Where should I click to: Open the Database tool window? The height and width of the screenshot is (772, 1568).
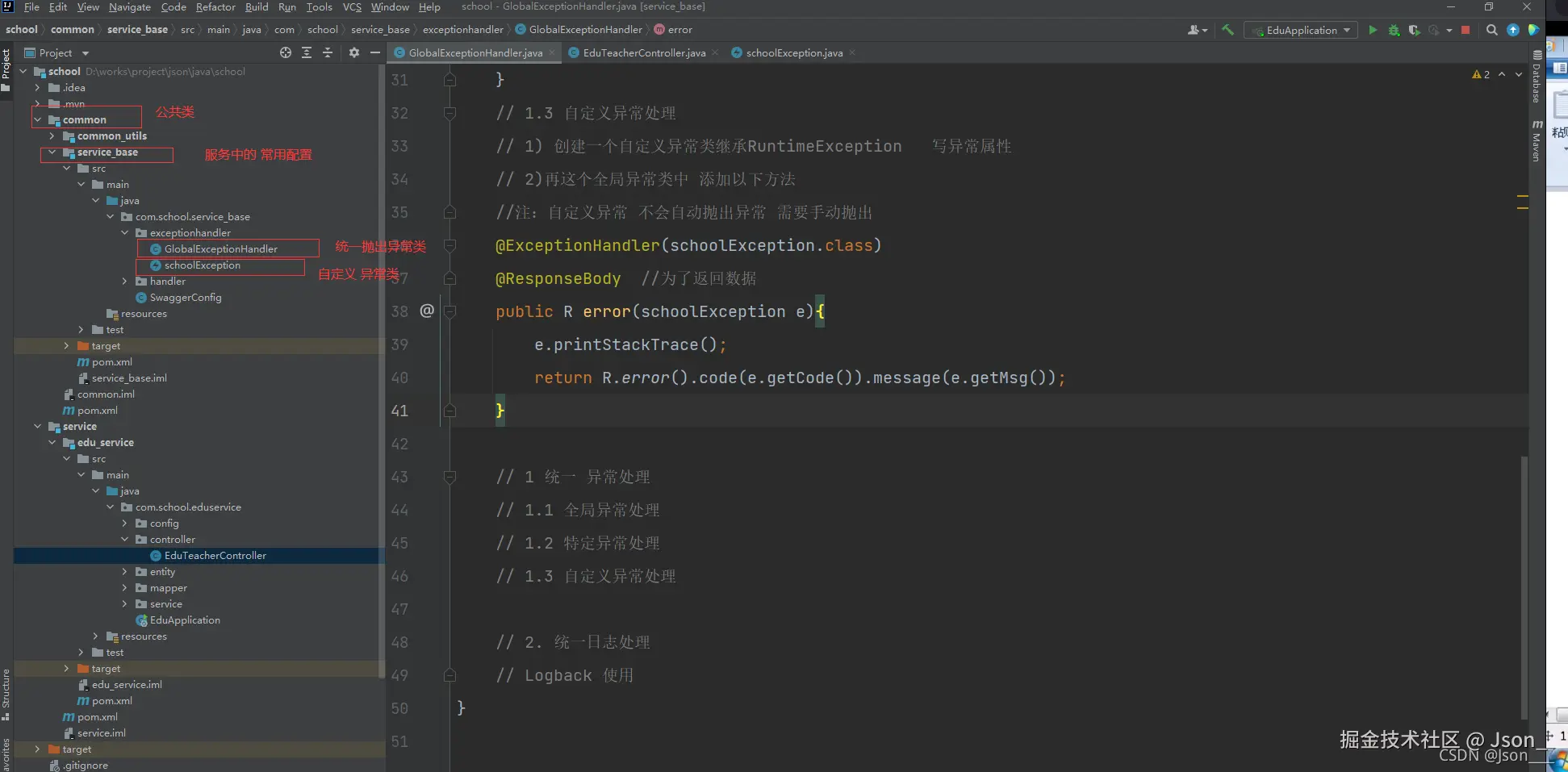[1537, 77]
